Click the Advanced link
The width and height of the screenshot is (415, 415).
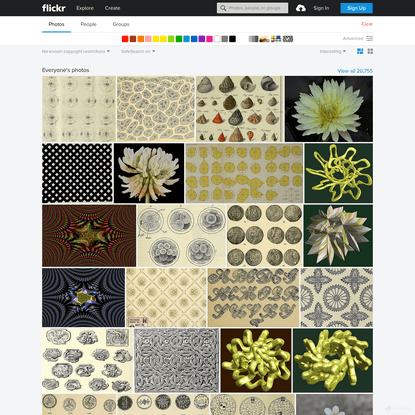353,38
